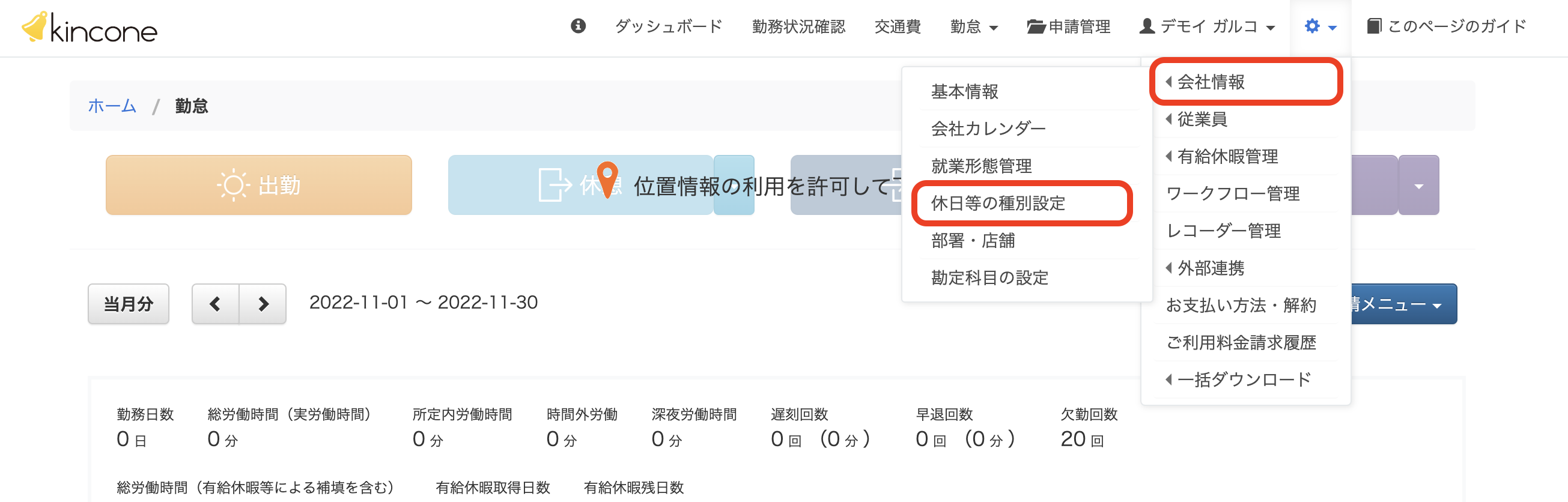This screenshot has height=502, width=1568.
Task: Expand the 勤怠 dropdown in navbar
Action: (x=973, y=27)
